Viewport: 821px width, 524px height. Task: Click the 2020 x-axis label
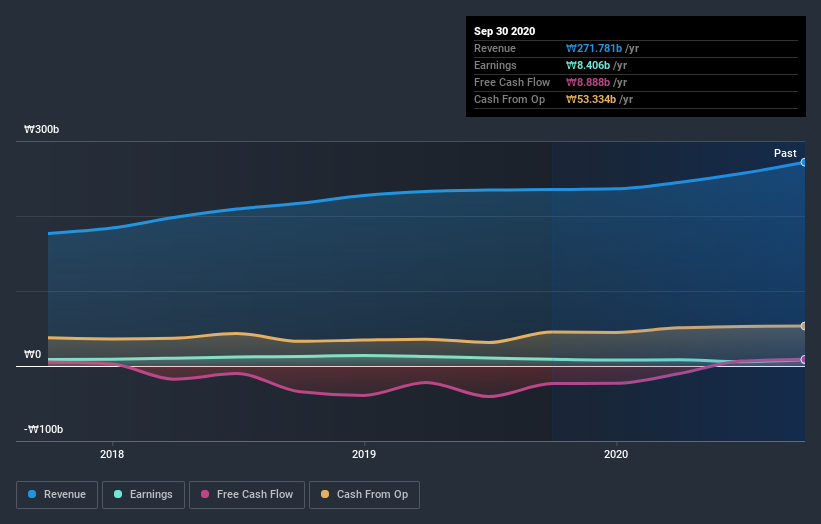click(x=616, y=454)
